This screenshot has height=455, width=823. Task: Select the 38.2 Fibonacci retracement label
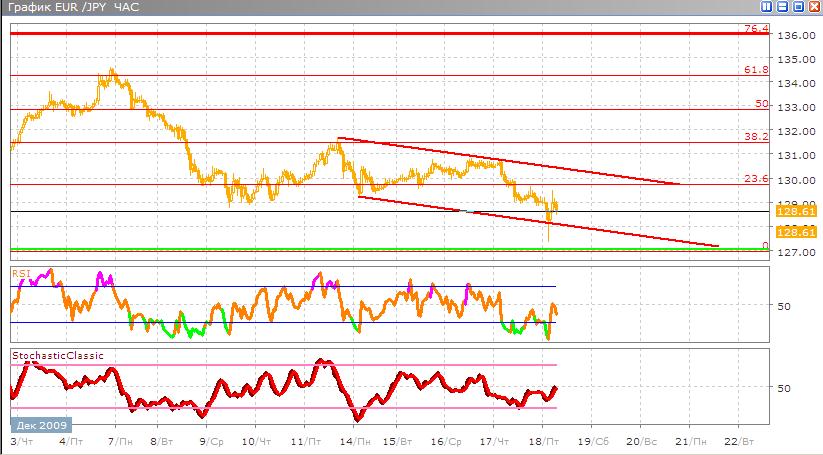755,136
